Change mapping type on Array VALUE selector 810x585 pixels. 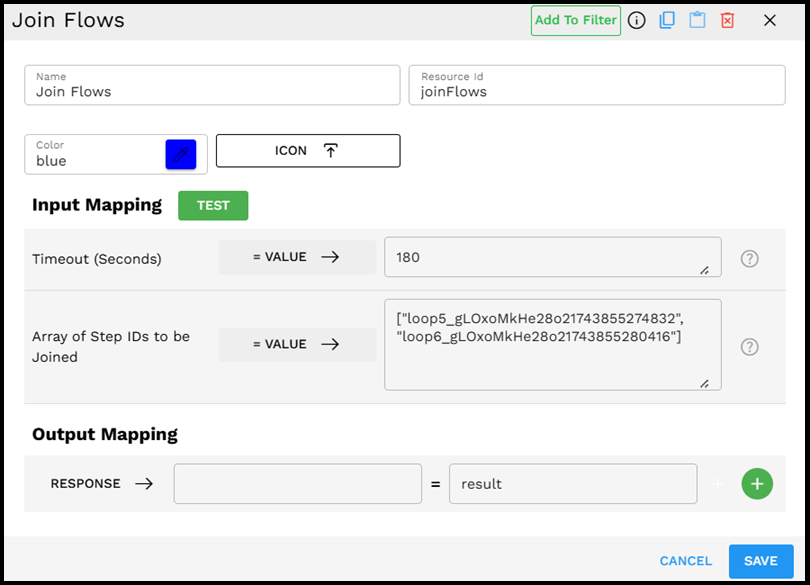click(297, 344)
